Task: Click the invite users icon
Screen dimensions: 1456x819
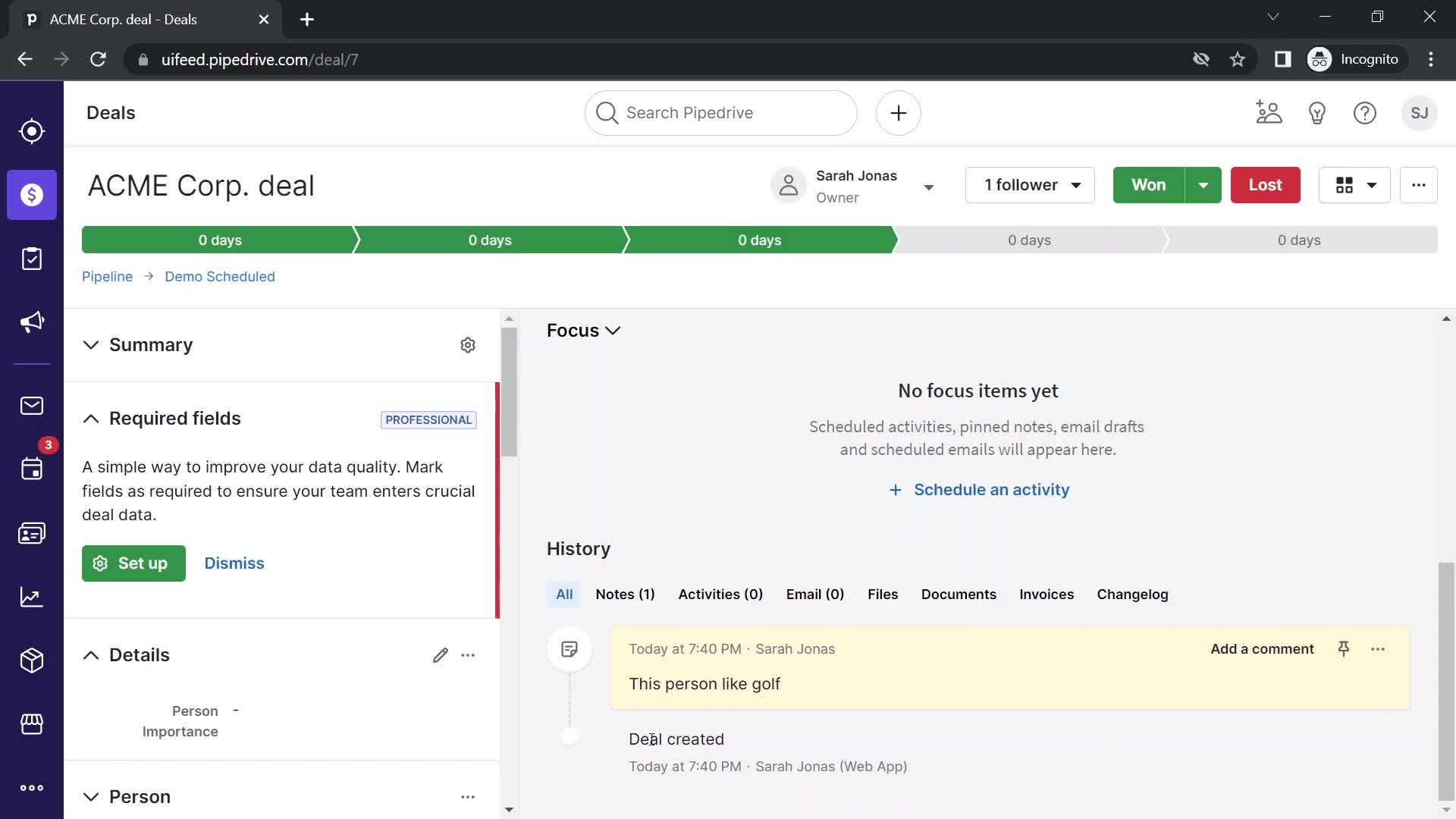Action: click(x=1269, y=113)
